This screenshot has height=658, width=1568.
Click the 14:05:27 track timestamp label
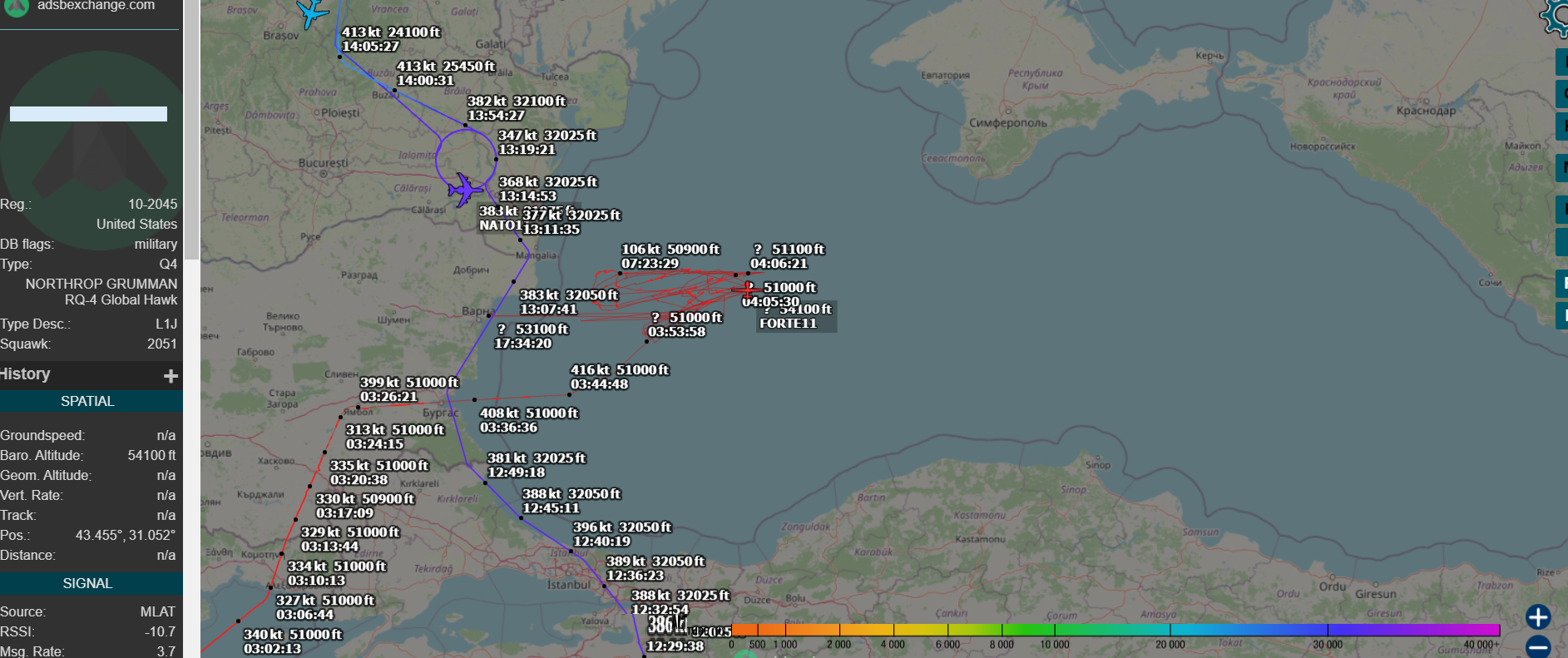click(370, 47)
